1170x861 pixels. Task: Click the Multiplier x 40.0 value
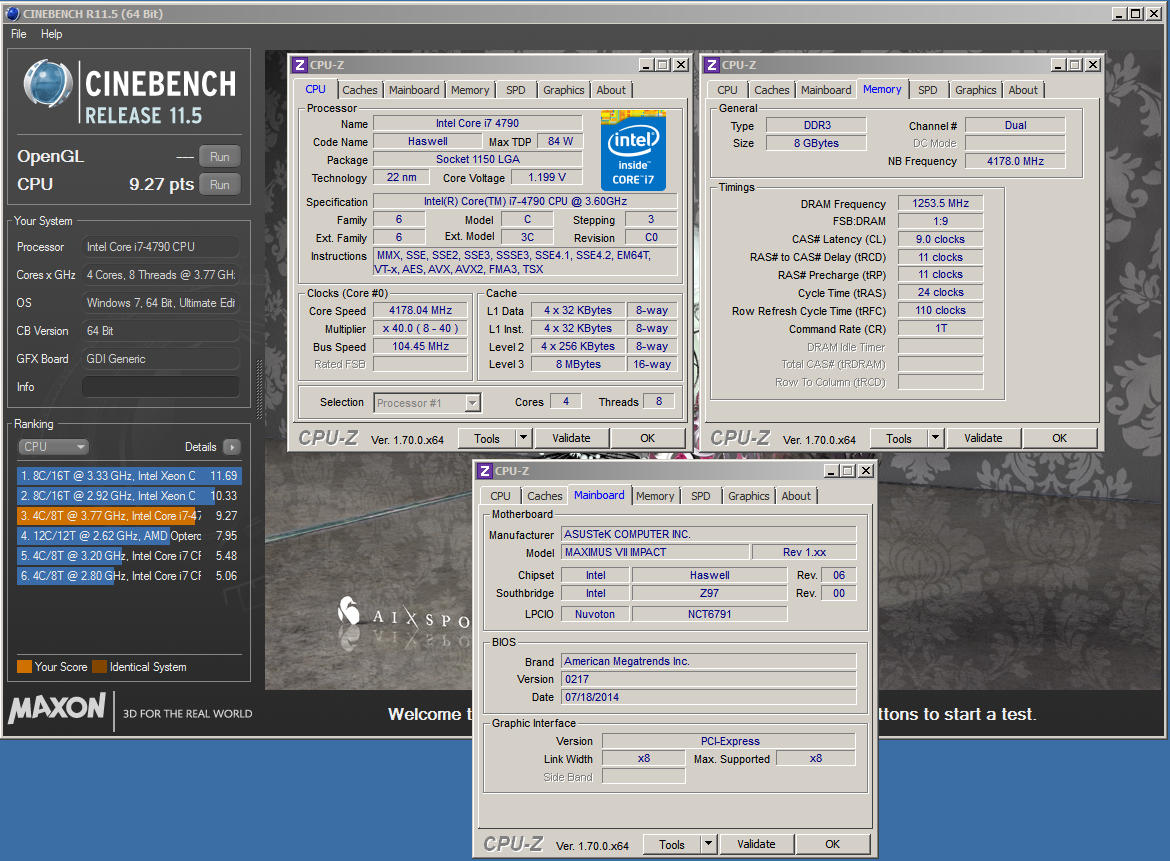tap(420, 328)
